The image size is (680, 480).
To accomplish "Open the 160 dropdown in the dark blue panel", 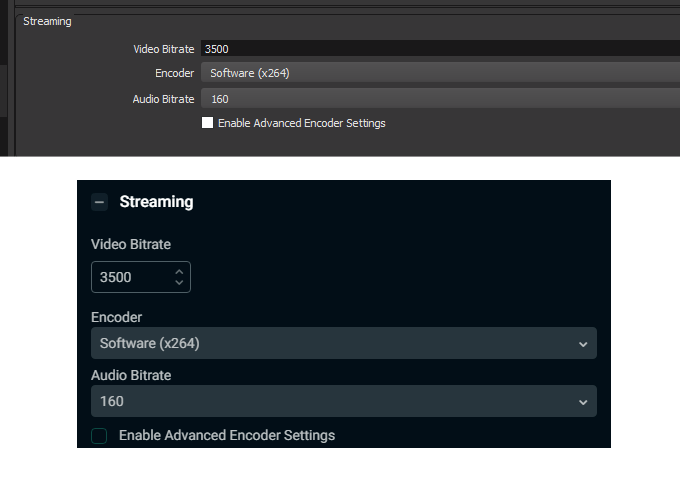I will [x=340, y=401].
